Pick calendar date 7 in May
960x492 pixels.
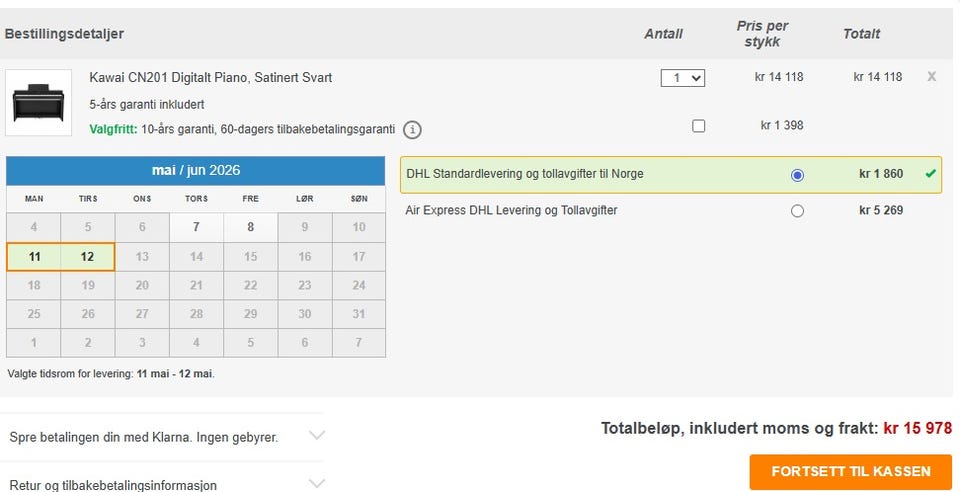coord(196,227)
